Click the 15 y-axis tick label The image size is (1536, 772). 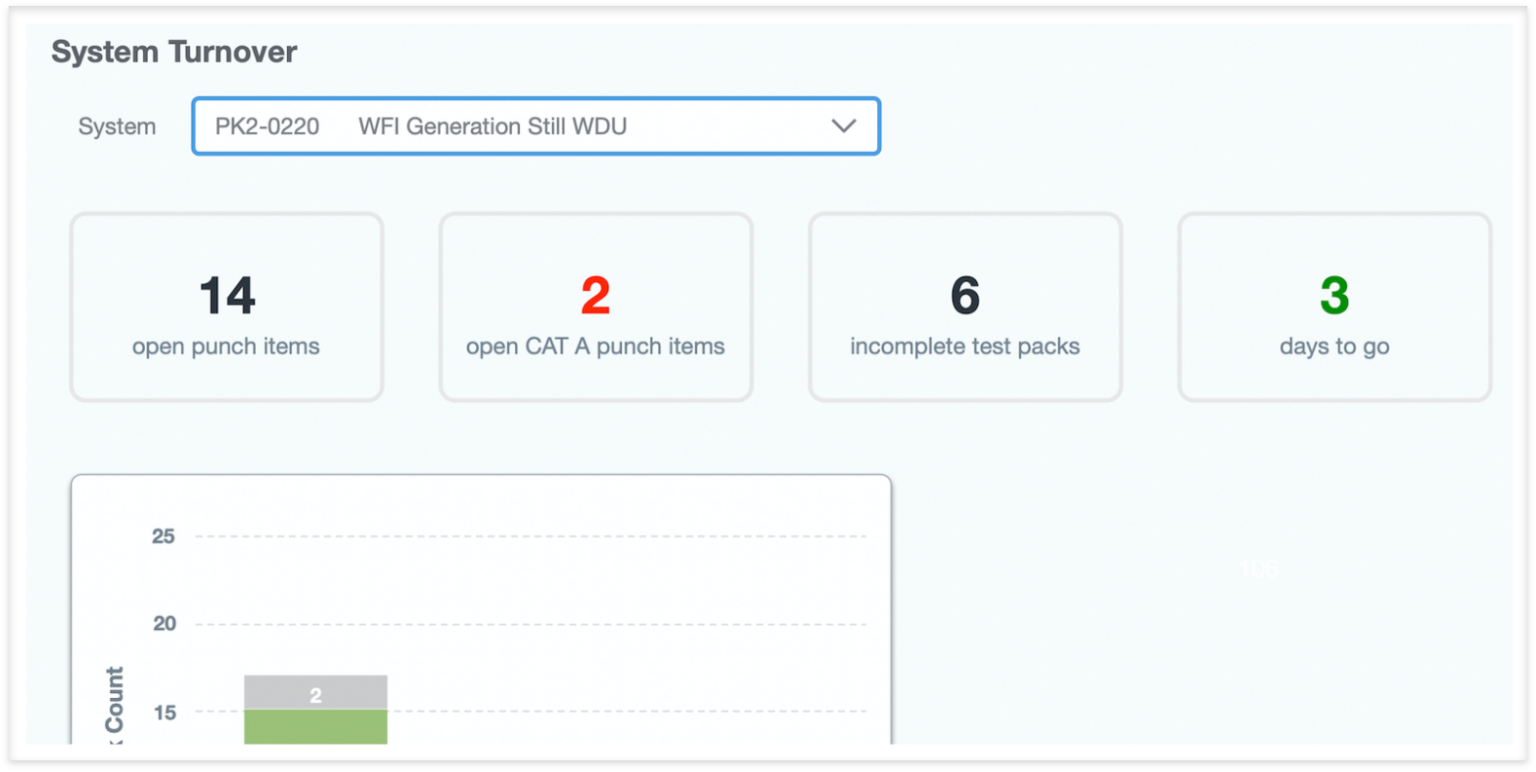(163, 712)
